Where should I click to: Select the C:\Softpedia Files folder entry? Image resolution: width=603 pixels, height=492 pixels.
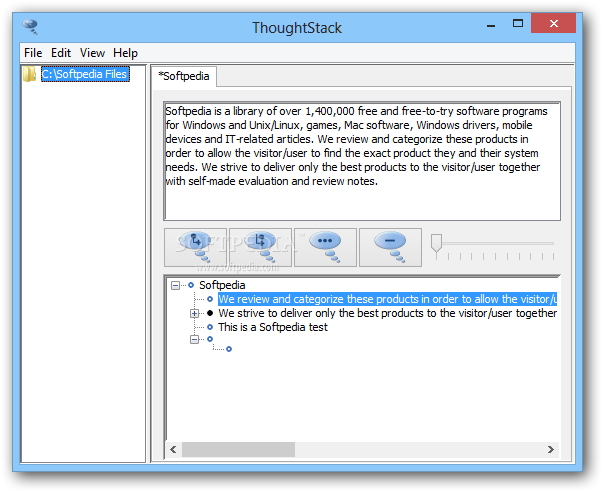(85, 74)
